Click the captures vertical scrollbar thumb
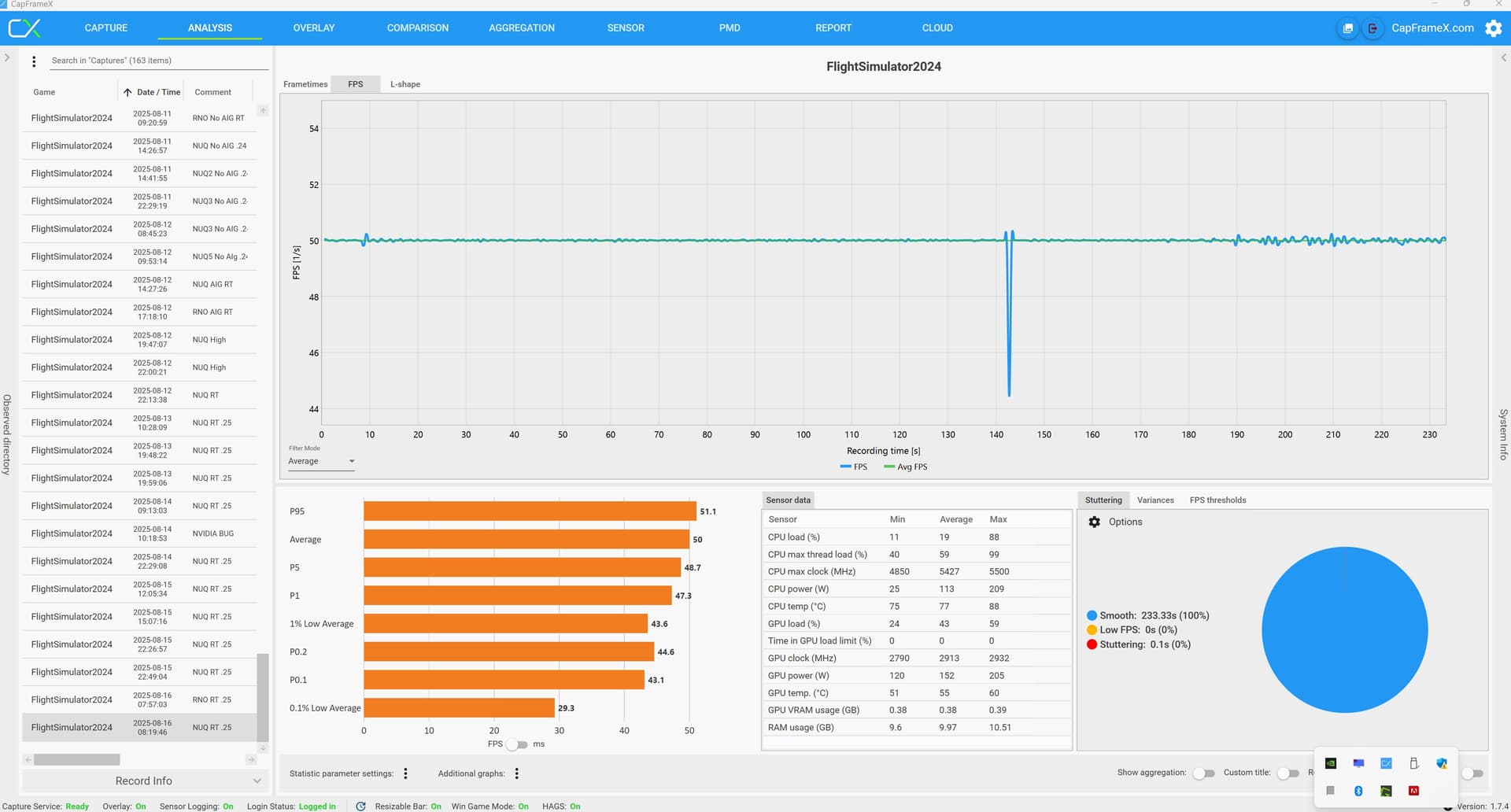This screenshot has height=812, width=1511. pos(263,697)
